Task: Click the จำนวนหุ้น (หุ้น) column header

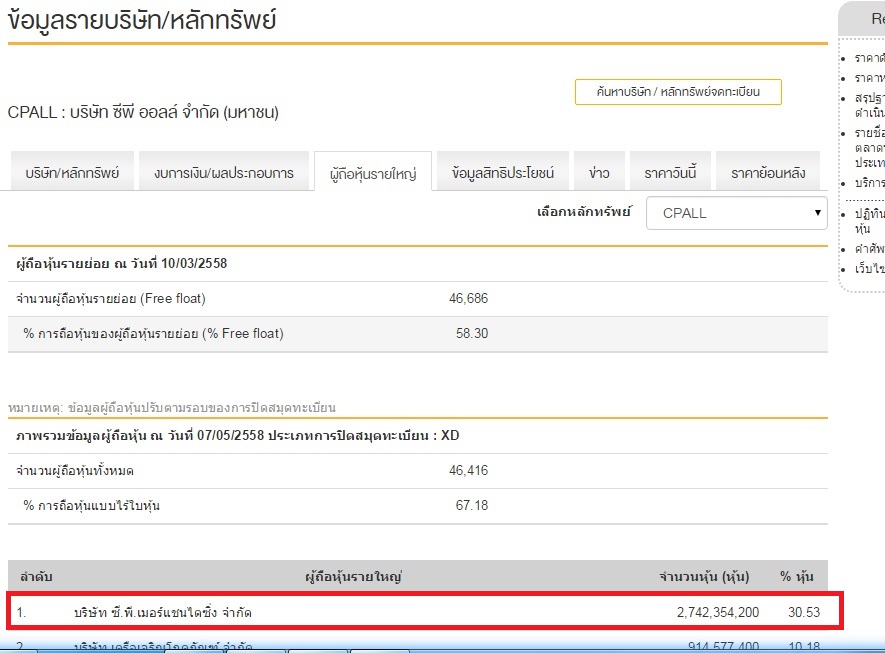Action: click(x=704, y=577)
